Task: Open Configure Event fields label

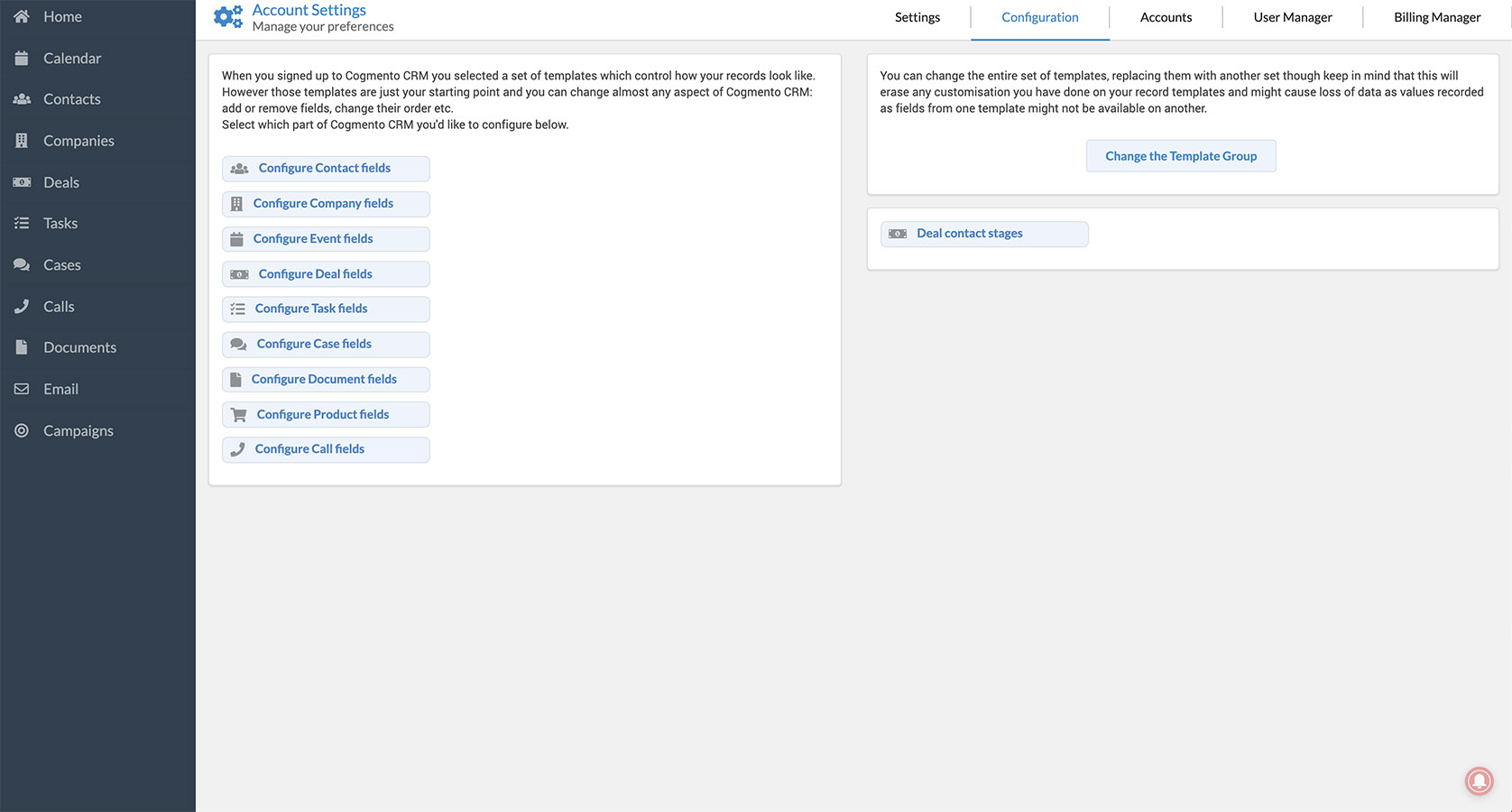Action: [313, 238]
